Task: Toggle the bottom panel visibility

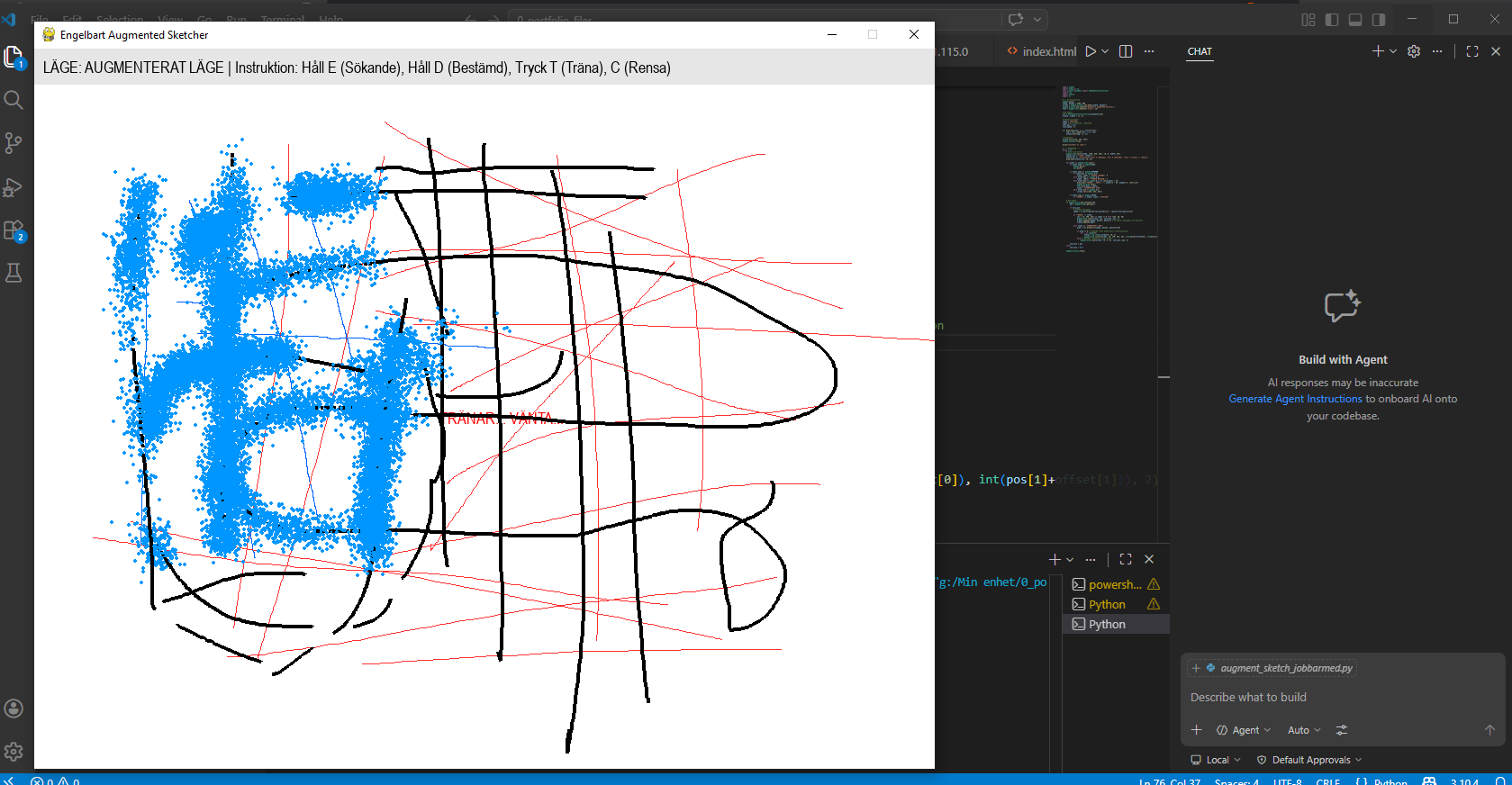Action: coord(1355,19)
